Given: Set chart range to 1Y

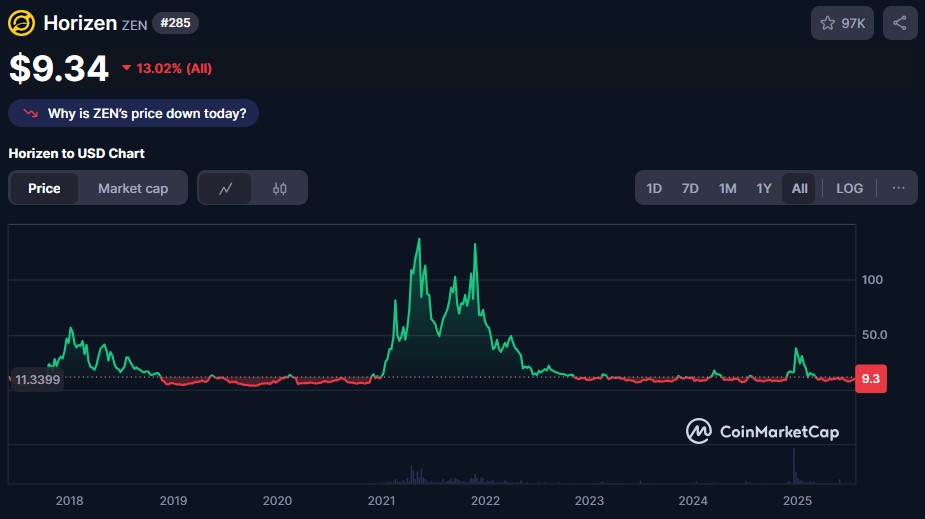Looking at the screenshot, I should [x=764, y=188].
